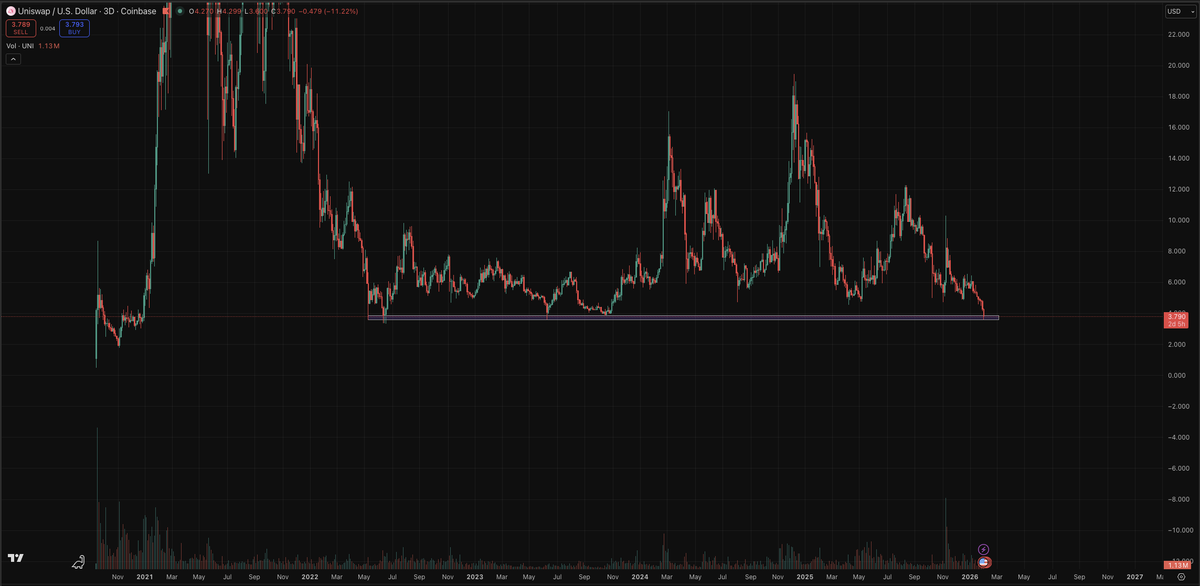
Task: Click the dinosaur icon near the time axis
Action: click(x=79, y=562)
